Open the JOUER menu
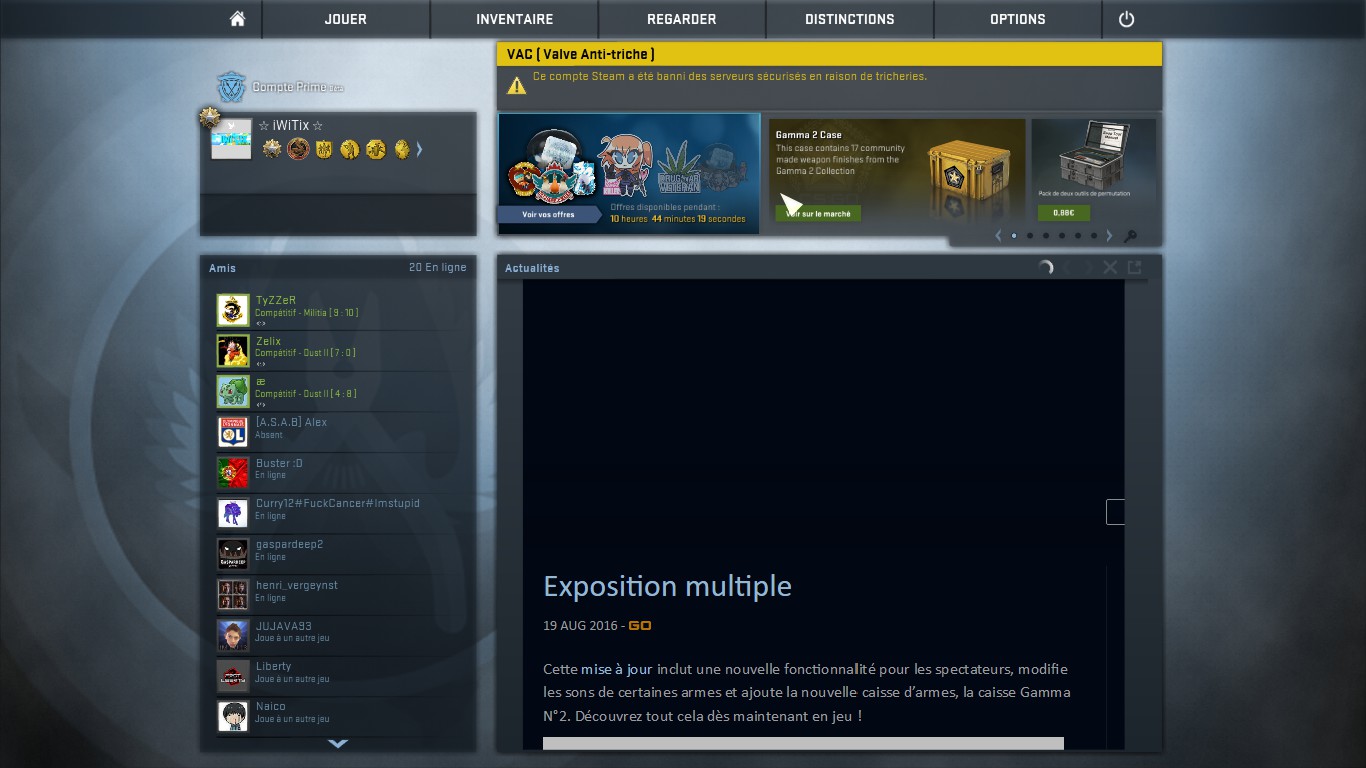The image size is (1366, 768). point(346,19)
